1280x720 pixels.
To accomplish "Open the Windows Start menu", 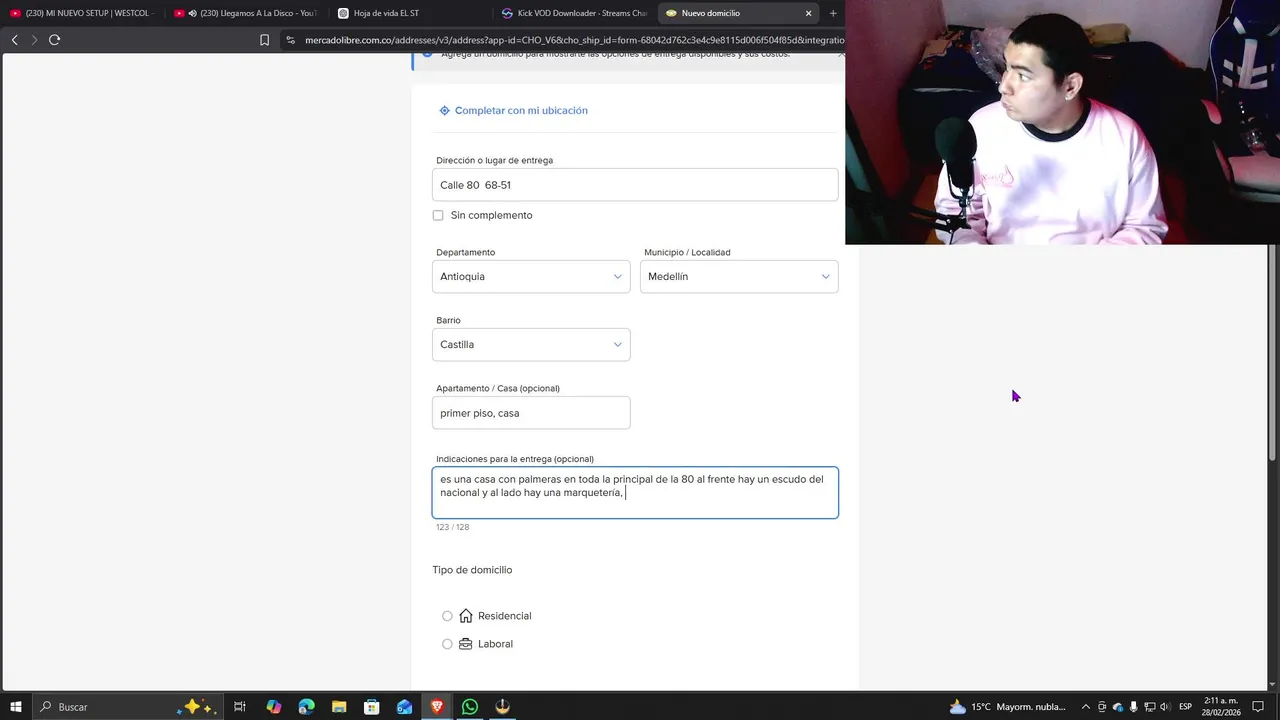I will tap(16, 707).
